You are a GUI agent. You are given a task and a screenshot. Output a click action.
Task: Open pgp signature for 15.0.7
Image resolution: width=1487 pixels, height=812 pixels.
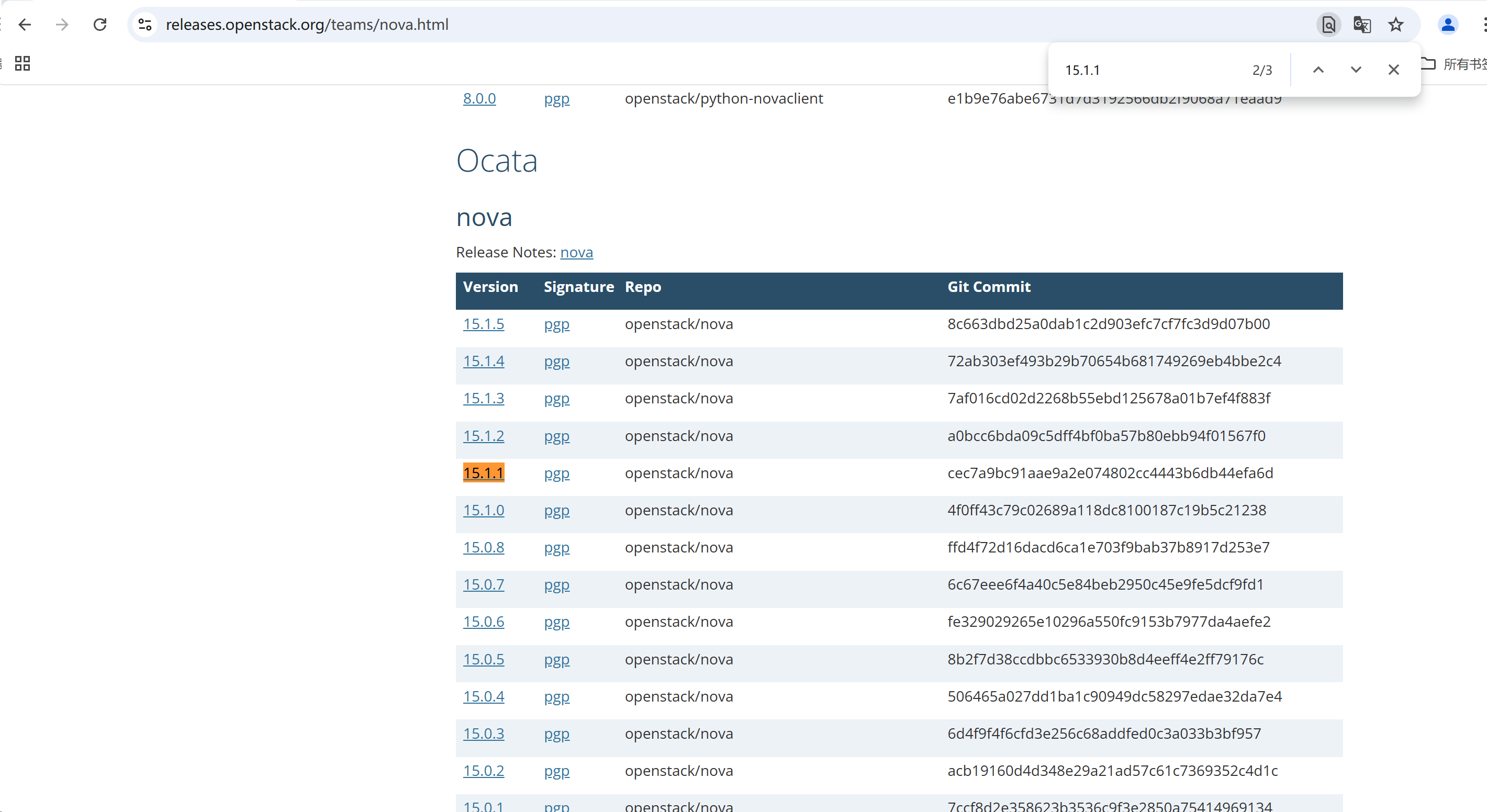[556, 586]
